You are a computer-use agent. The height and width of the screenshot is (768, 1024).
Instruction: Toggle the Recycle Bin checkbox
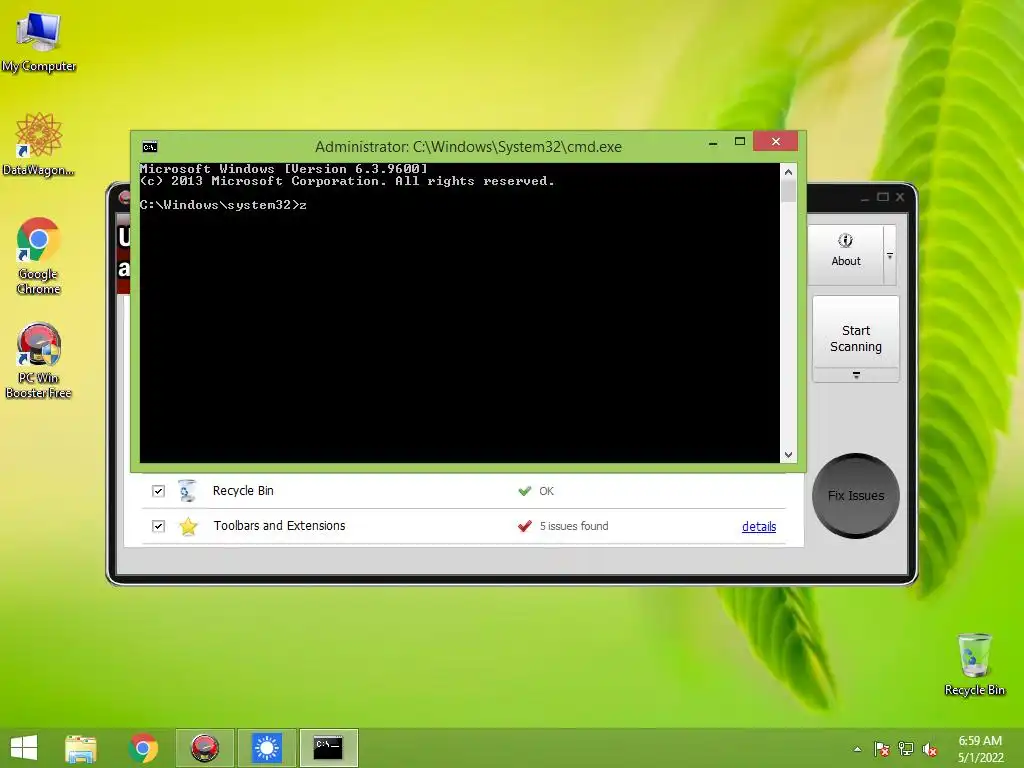point(158,491)
